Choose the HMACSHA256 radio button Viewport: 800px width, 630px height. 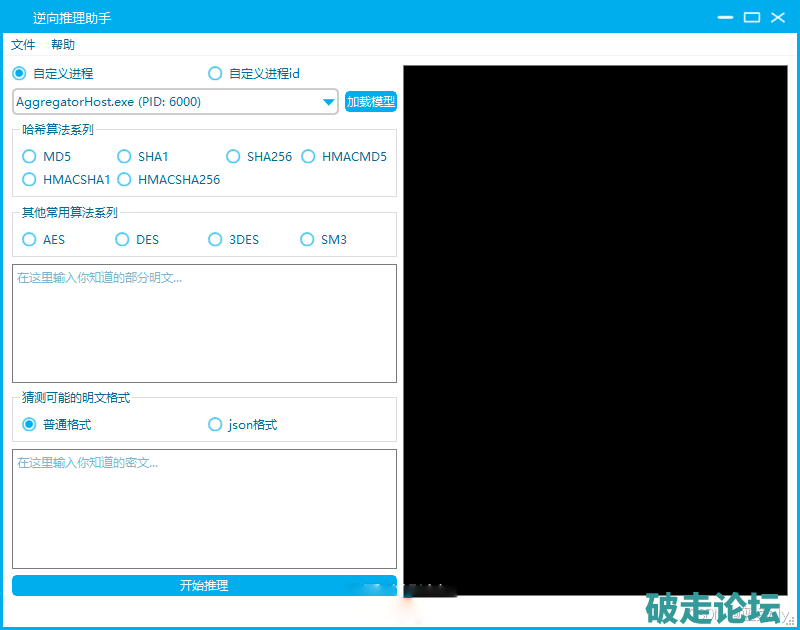125,180
